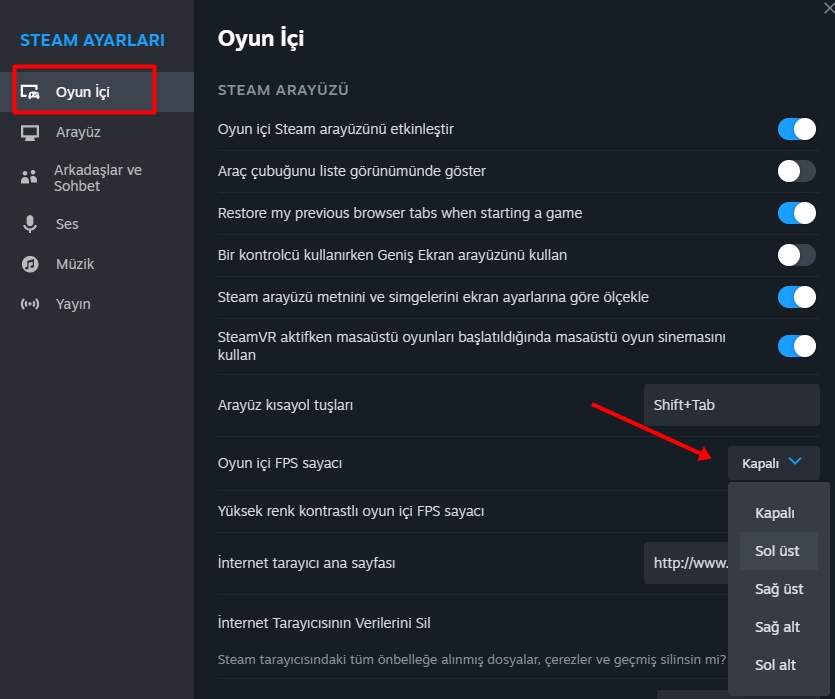Open the Müzik settings section
Viewport: 835px width, 699px height.
tap(97, 264)
